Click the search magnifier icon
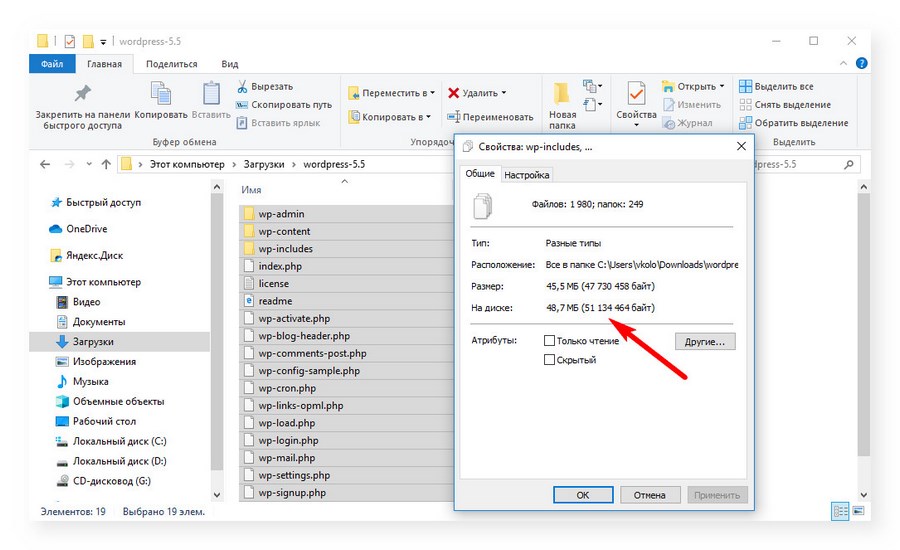The width and height of the screenshot is (900, 550). click(849, 164)
